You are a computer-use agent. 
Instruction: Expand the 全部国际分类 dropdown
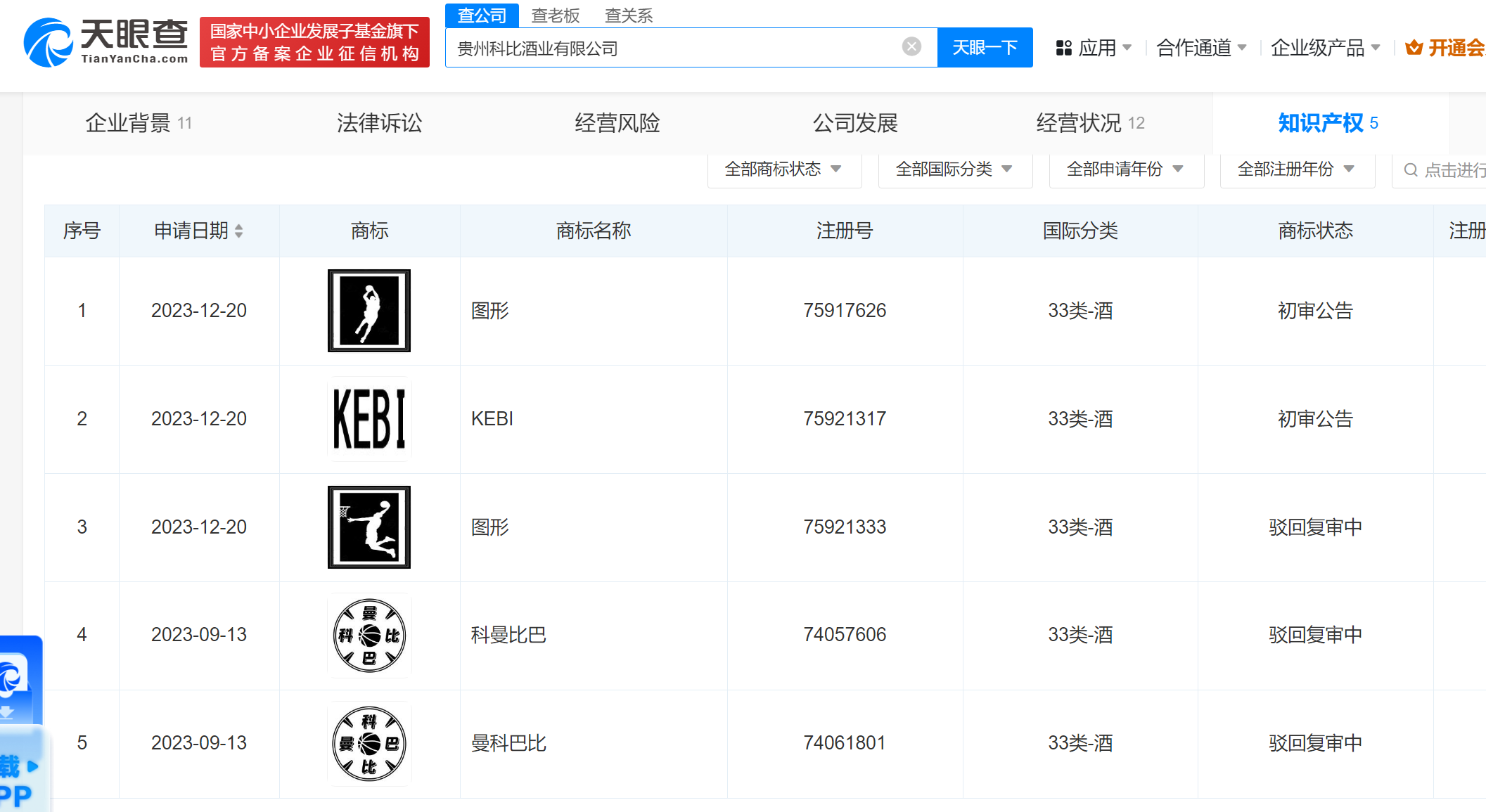(x=954, y=169)
